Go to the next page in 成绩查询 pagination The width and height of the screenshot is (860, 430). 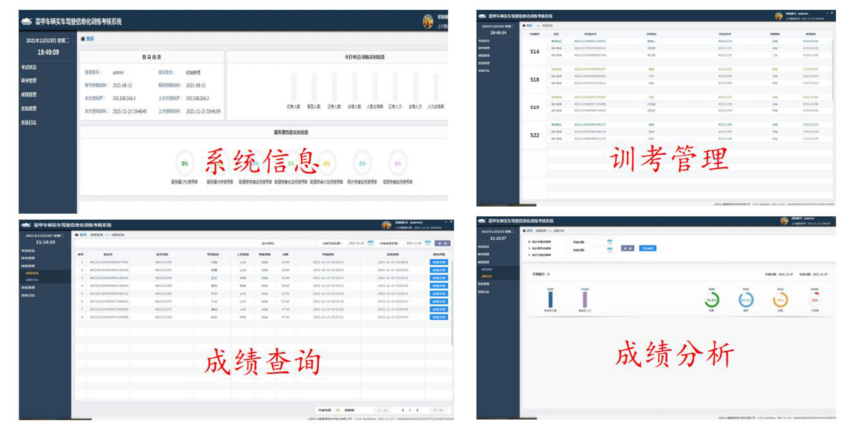tap(438, 410)
